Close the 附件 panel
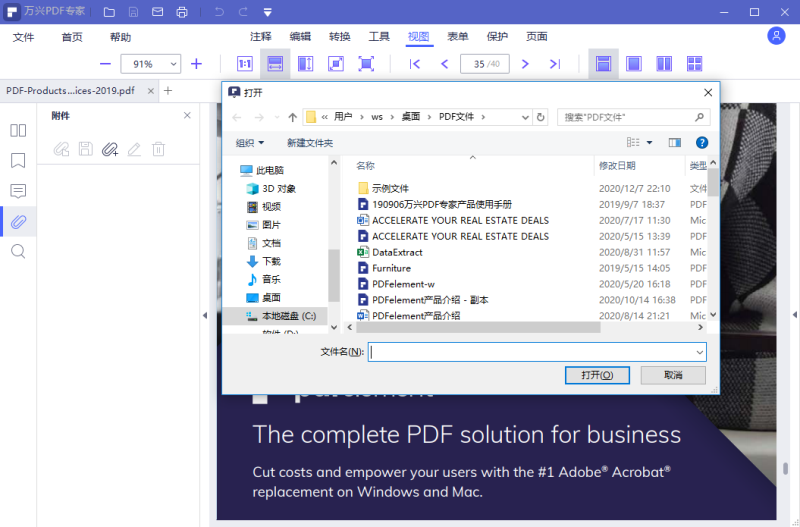The width and height of the screenshot is (800, 527). click(187, 115)
